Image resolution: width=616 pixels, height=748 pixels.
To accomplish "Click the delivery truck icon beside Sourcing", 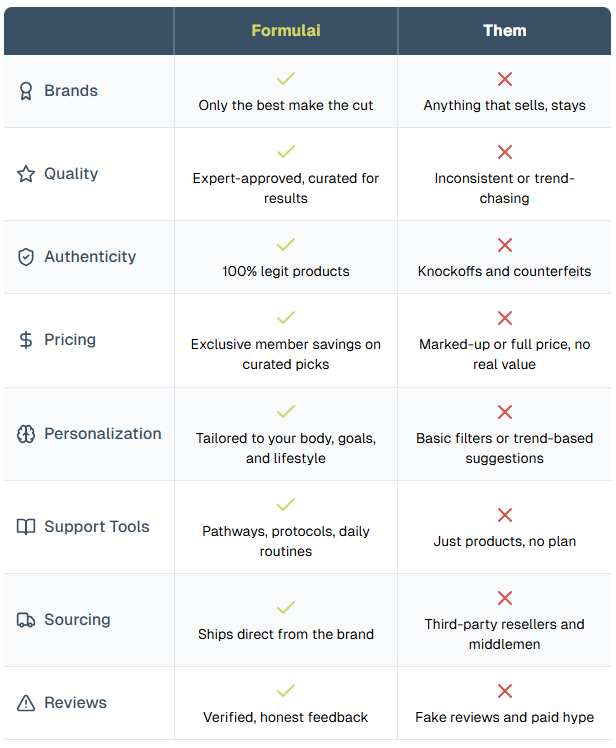I will click(26, 620).
